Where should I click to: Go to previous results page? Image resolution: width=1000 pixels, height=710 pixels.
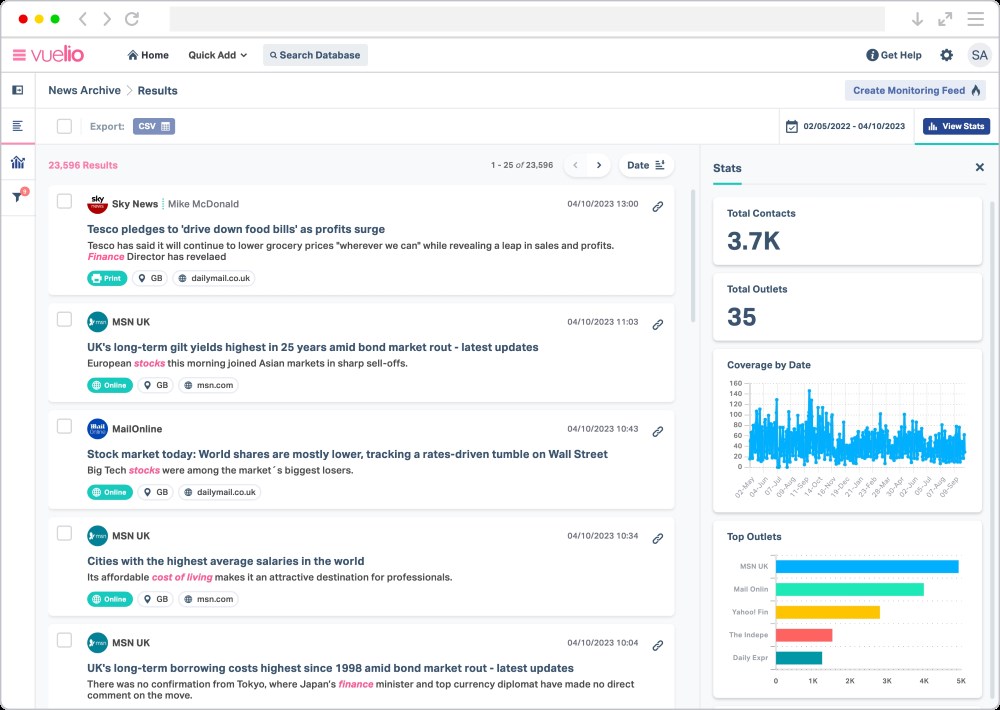tap(575, 165)
